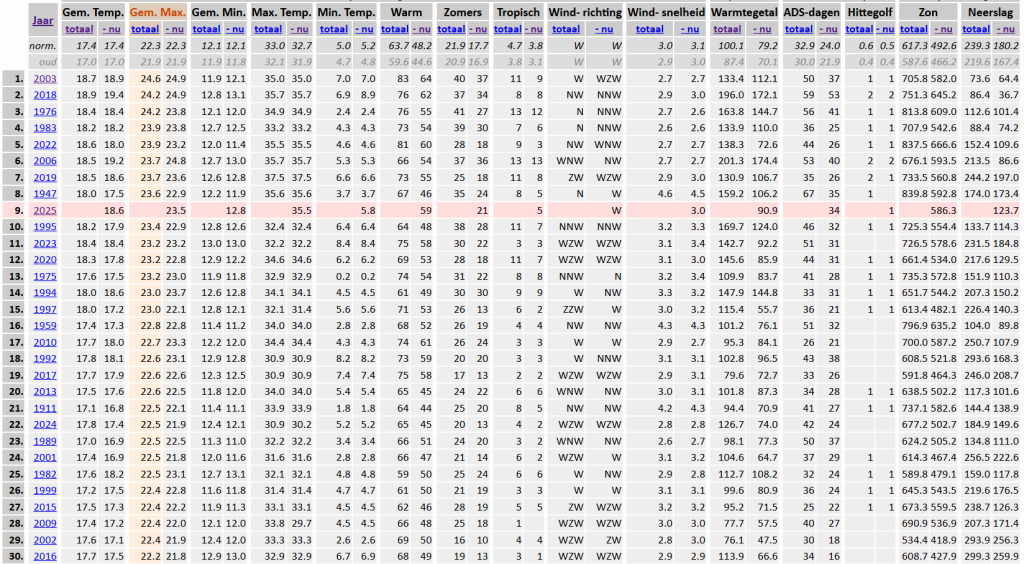Open the highlighted year 2025 link
The height and width of the screenshot is (564, 1024).
tap(45, 210)
